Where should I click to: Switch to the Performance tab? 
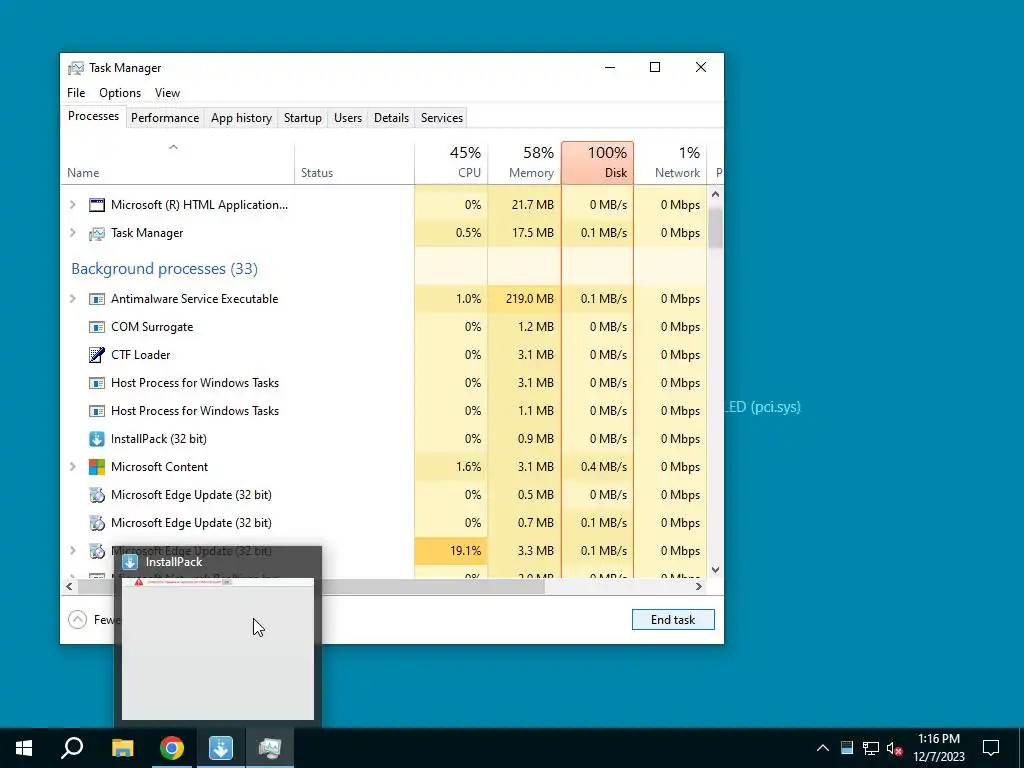165,118
